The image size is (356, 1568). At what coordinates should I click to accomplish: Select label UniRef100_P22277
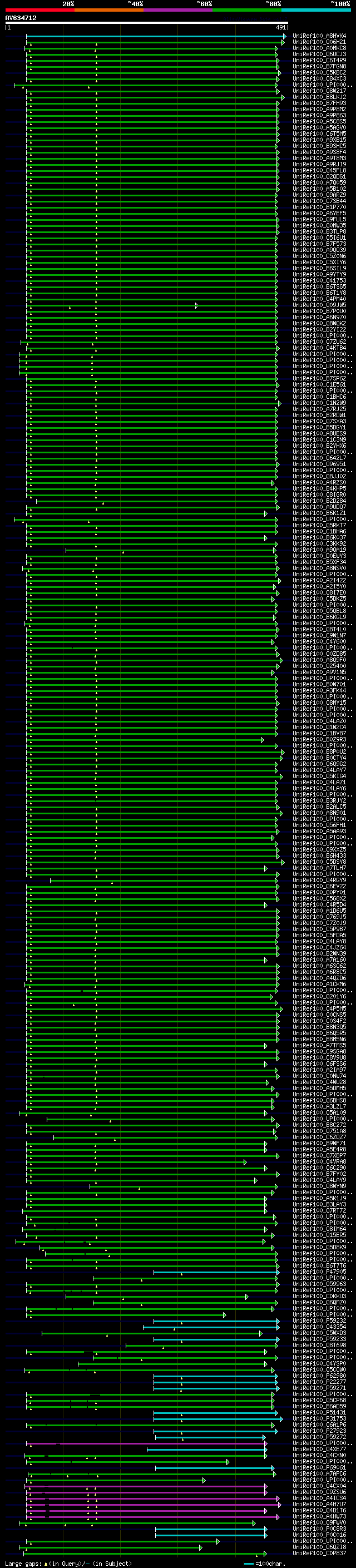click(319, 1382)
